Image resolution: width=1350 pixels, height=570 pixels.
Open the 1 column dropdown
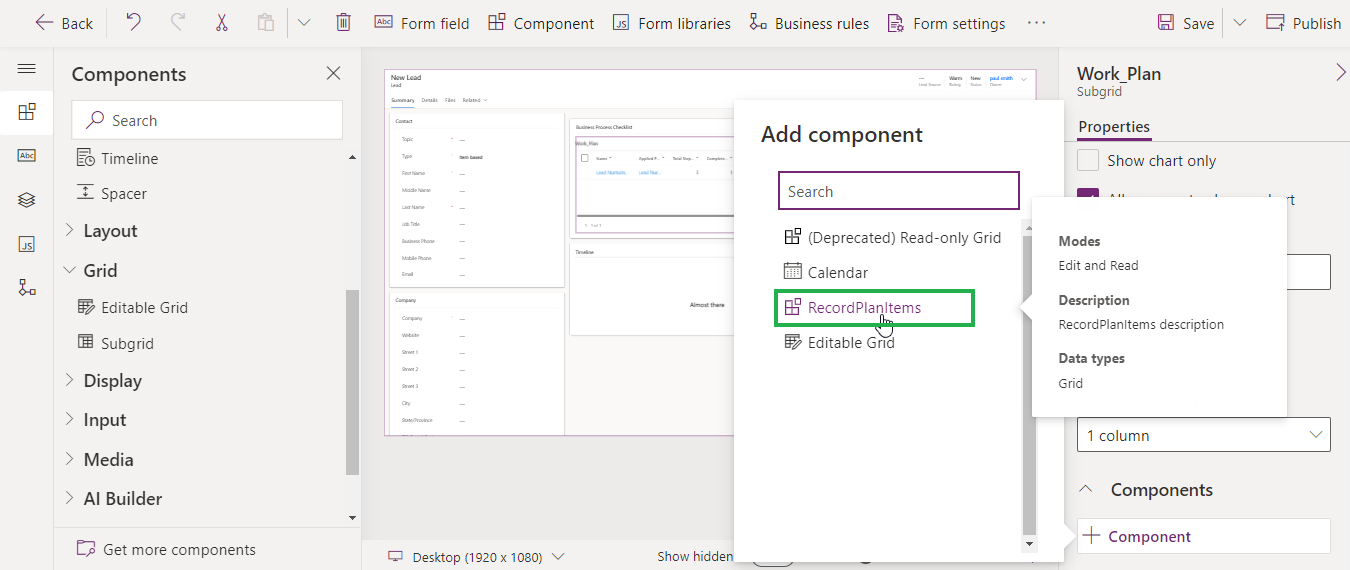1203,435
